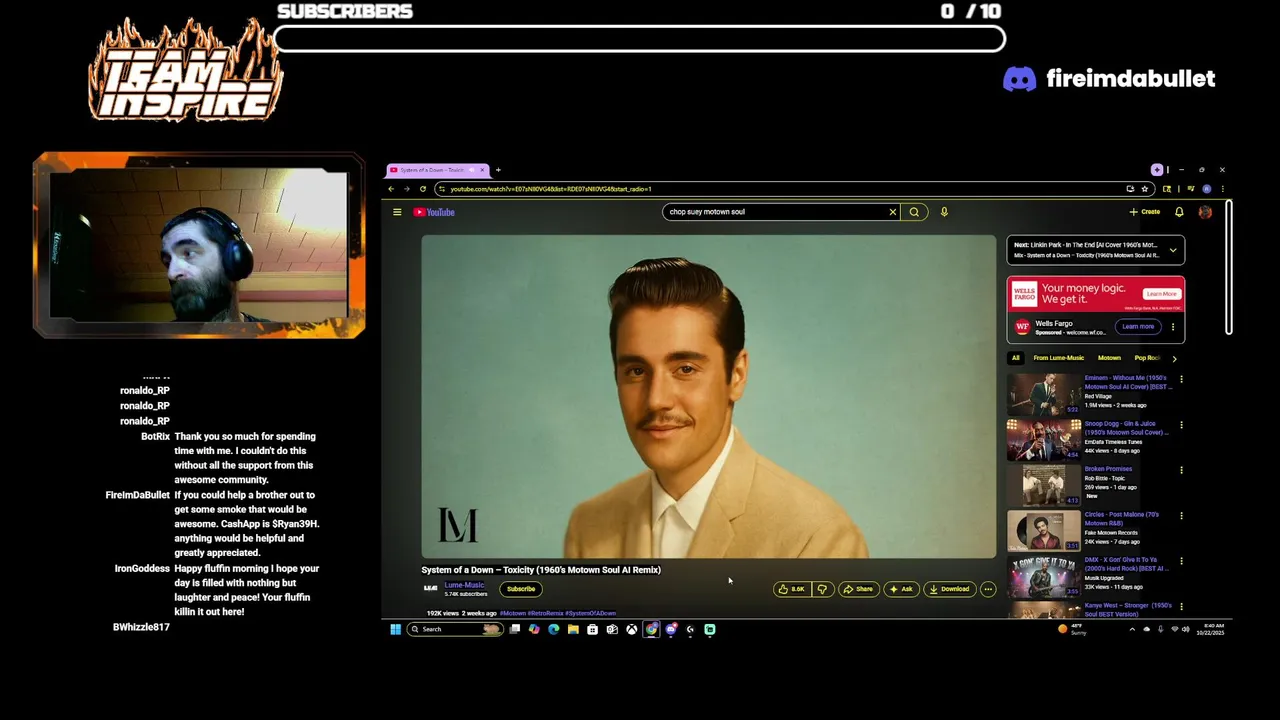Click the Wells Fargo ad banner image
1280x720 pixels.
1096,295
